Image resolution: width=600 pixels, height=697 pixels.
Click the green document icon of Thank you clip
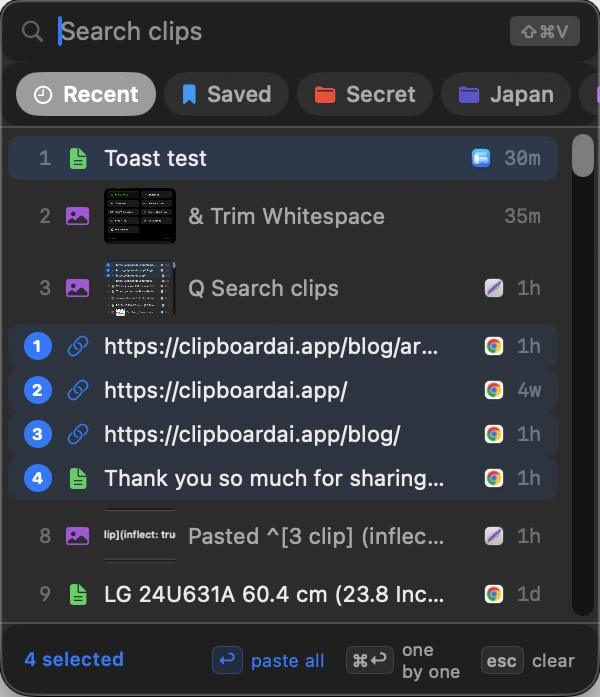[x=78, y=479]
